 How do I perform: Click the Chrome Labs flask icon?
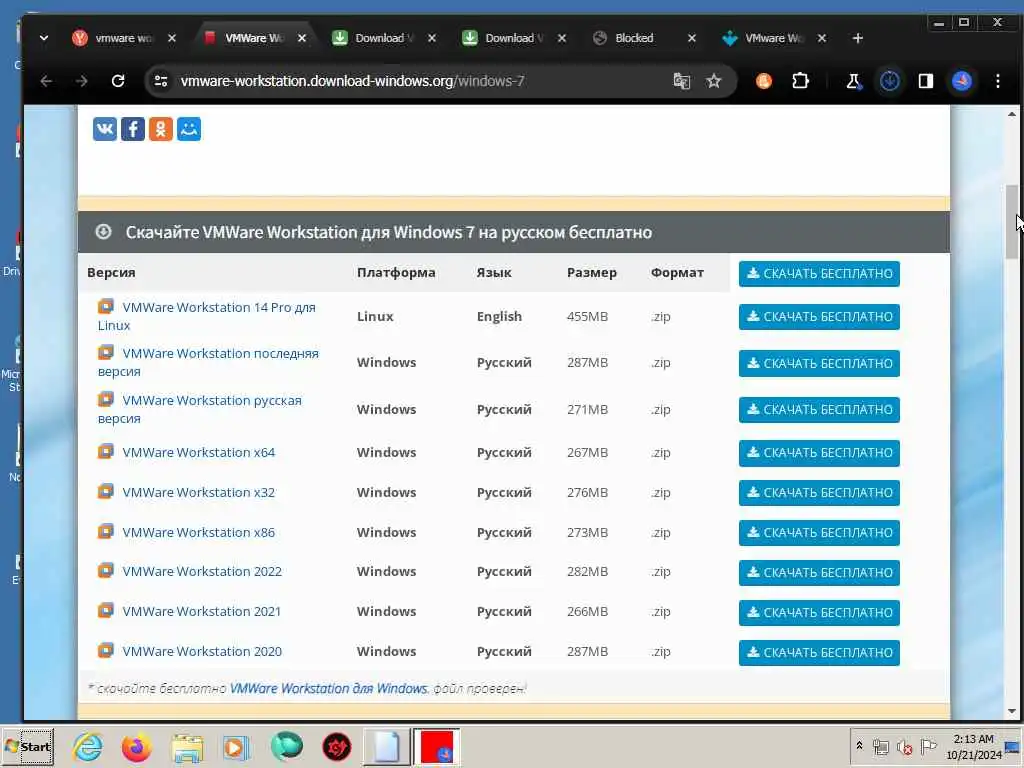pos(853,81)
